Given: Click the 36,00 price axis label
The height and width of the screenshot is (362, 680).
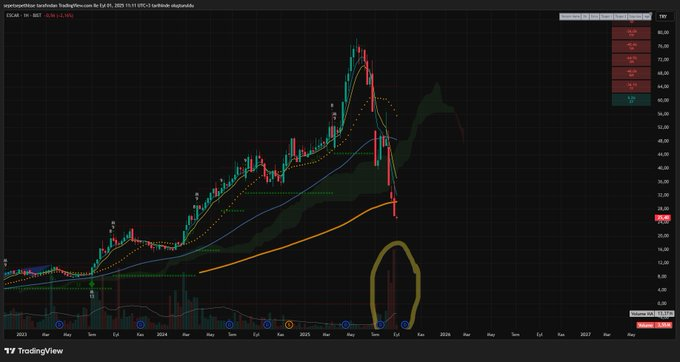Looking at the screenshot, I should click(663, 182).
